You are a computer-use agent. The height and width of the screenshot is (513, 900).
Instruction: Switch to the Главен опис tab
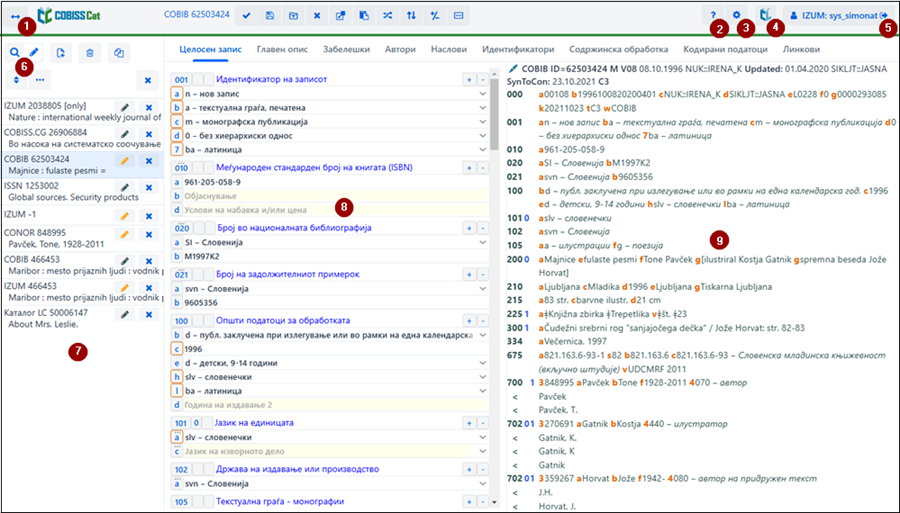282,49
